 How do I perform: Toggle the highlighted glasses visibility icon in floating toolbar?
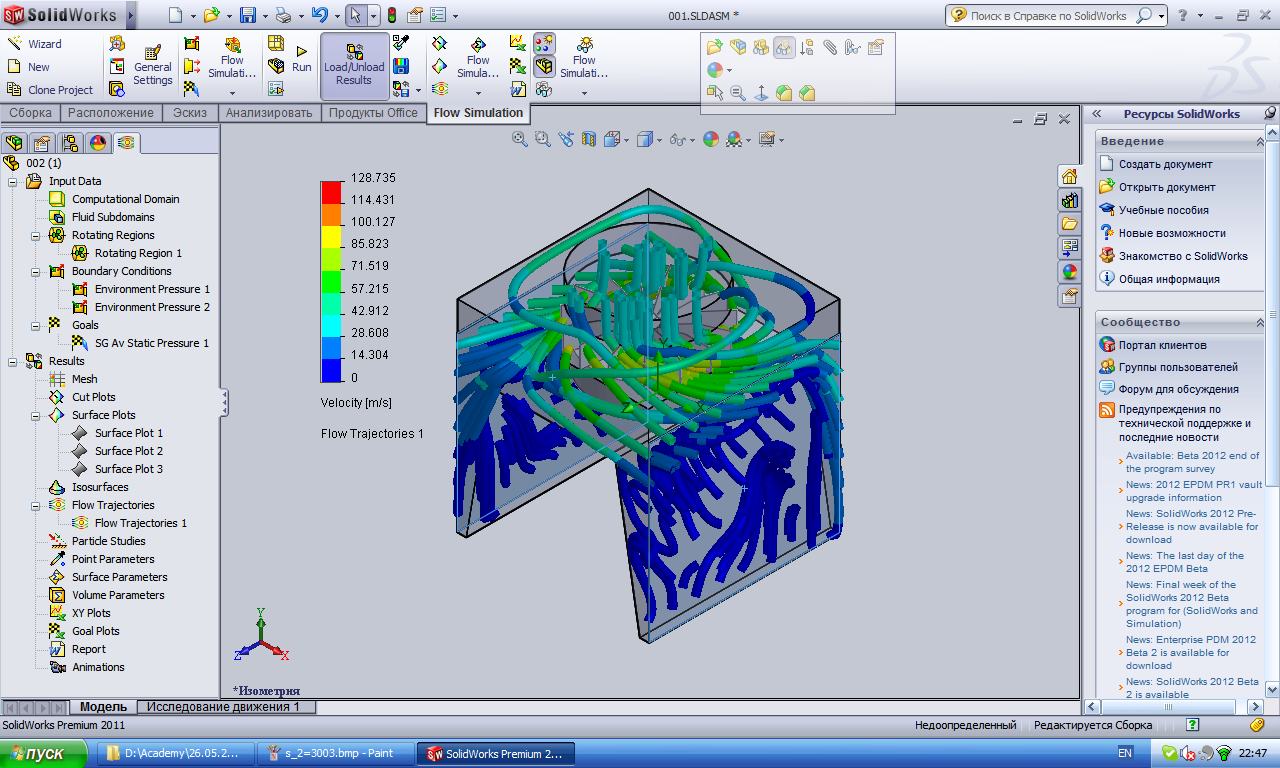coord(784,47)
